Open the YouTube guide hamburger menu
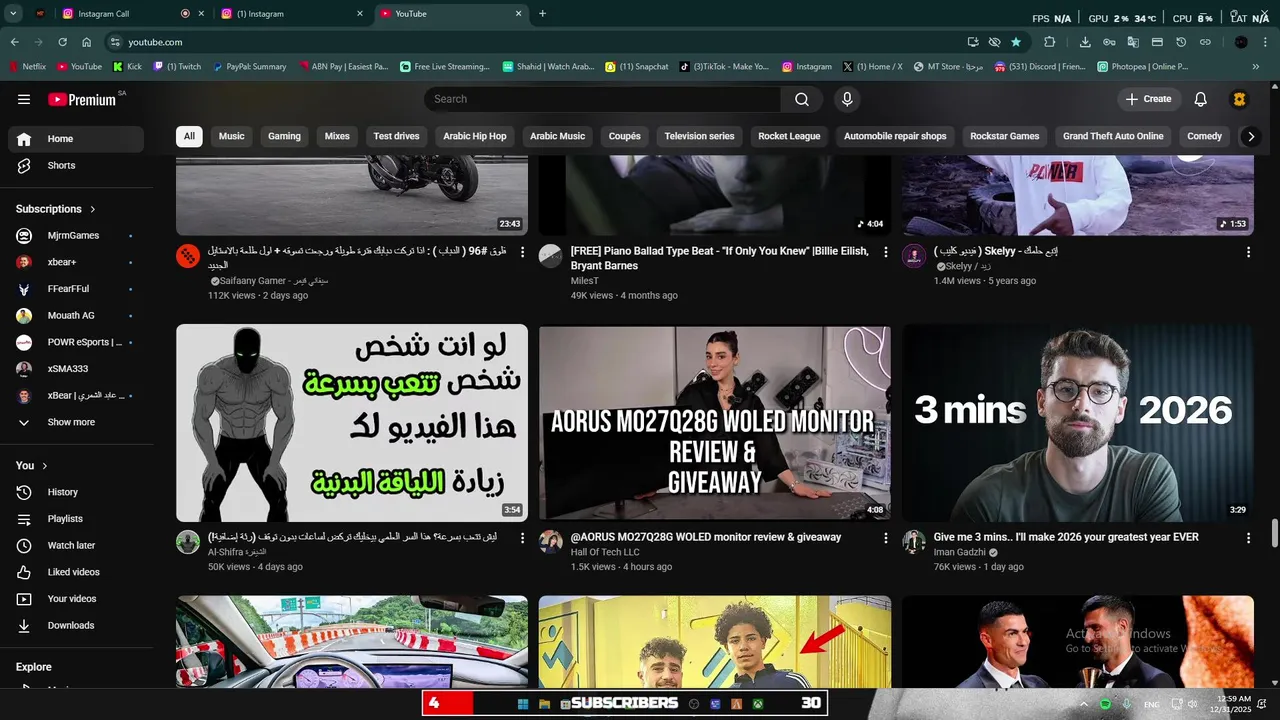Image resolution: width=1280 pixels, height=720 pixels. pyautogui.click(x=24, y=99)
